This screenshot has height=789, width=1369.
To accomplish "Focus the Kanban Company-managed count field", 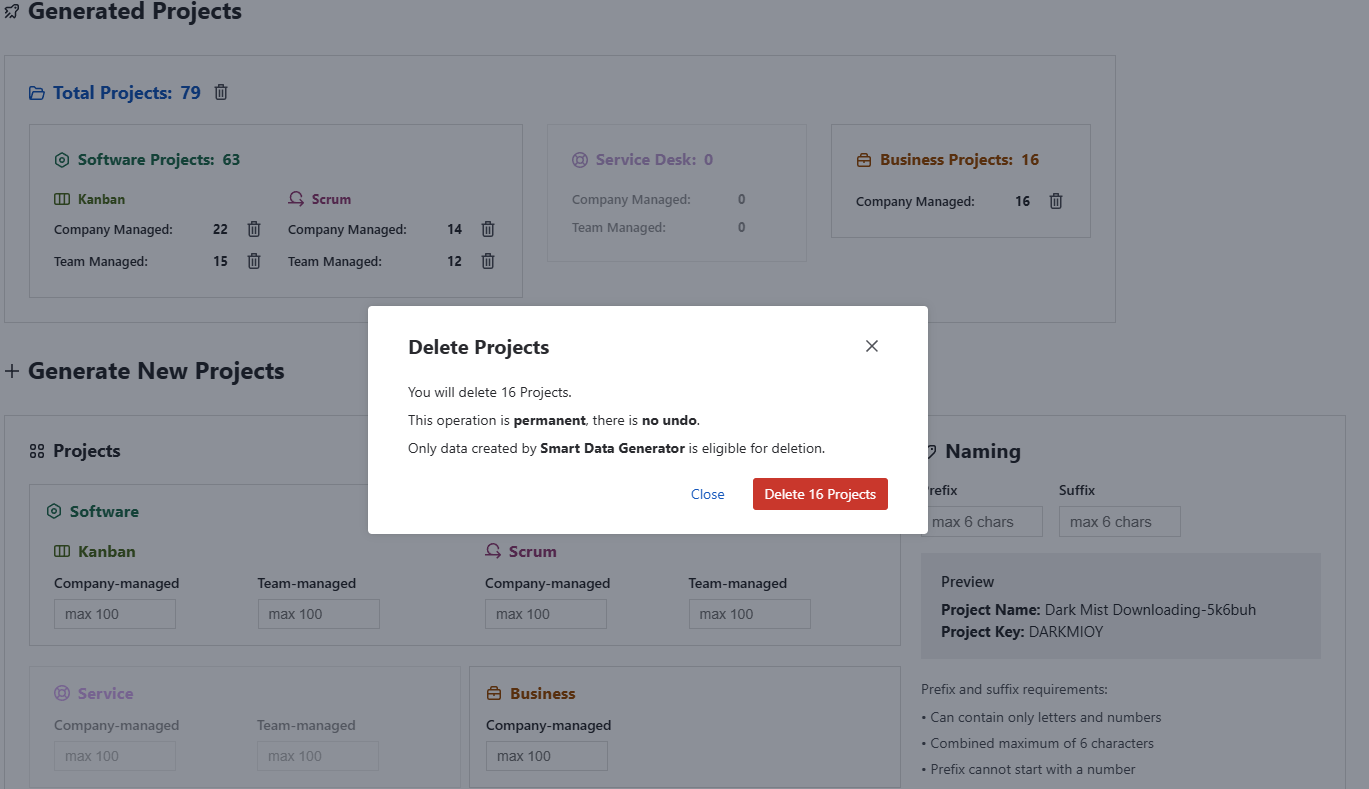I will (x=115, y=614).
